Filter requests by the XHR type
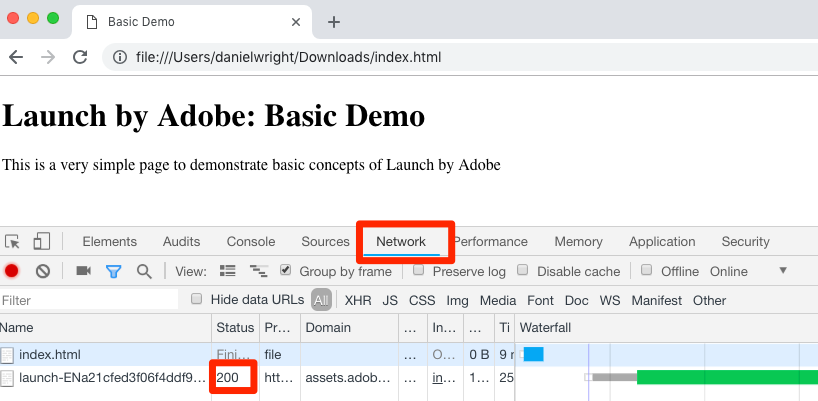818x401 pixels. point(358,300)
